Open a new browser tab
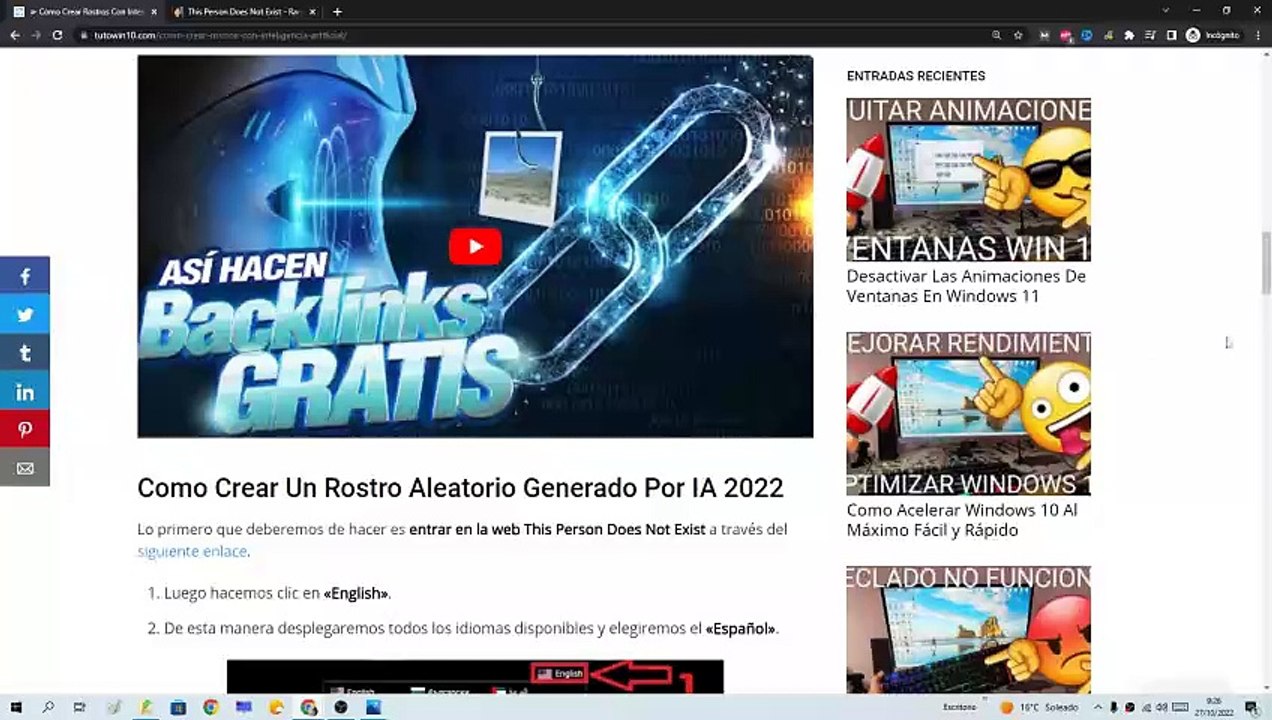Screen dimensions: 1272x720 click(337, 12)
